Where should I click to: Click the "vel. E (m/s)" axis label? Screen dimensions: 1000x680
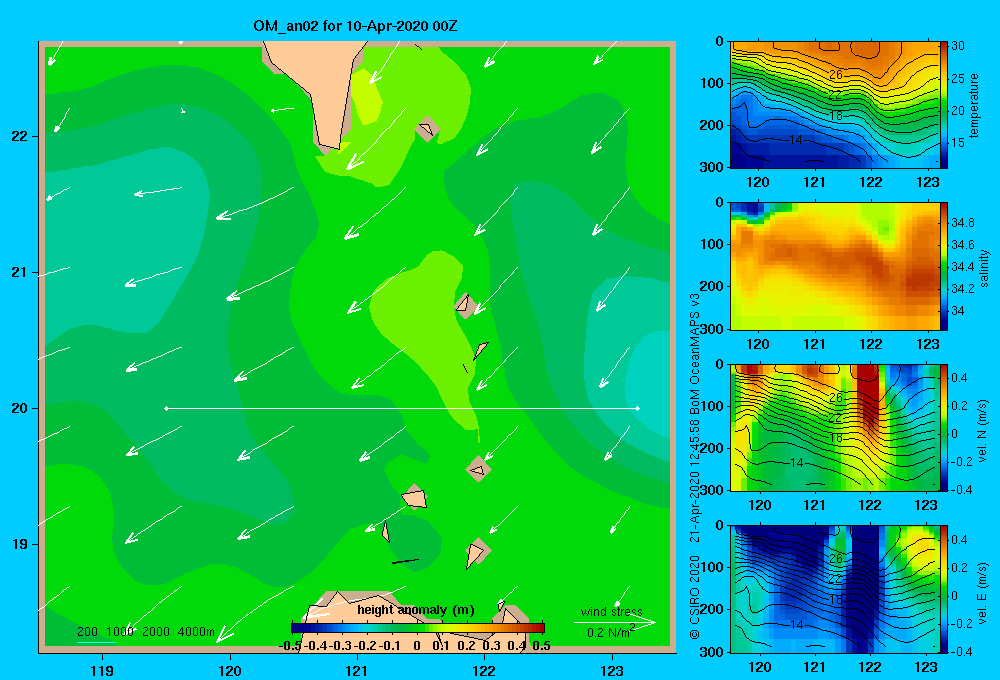click(983, 592)
